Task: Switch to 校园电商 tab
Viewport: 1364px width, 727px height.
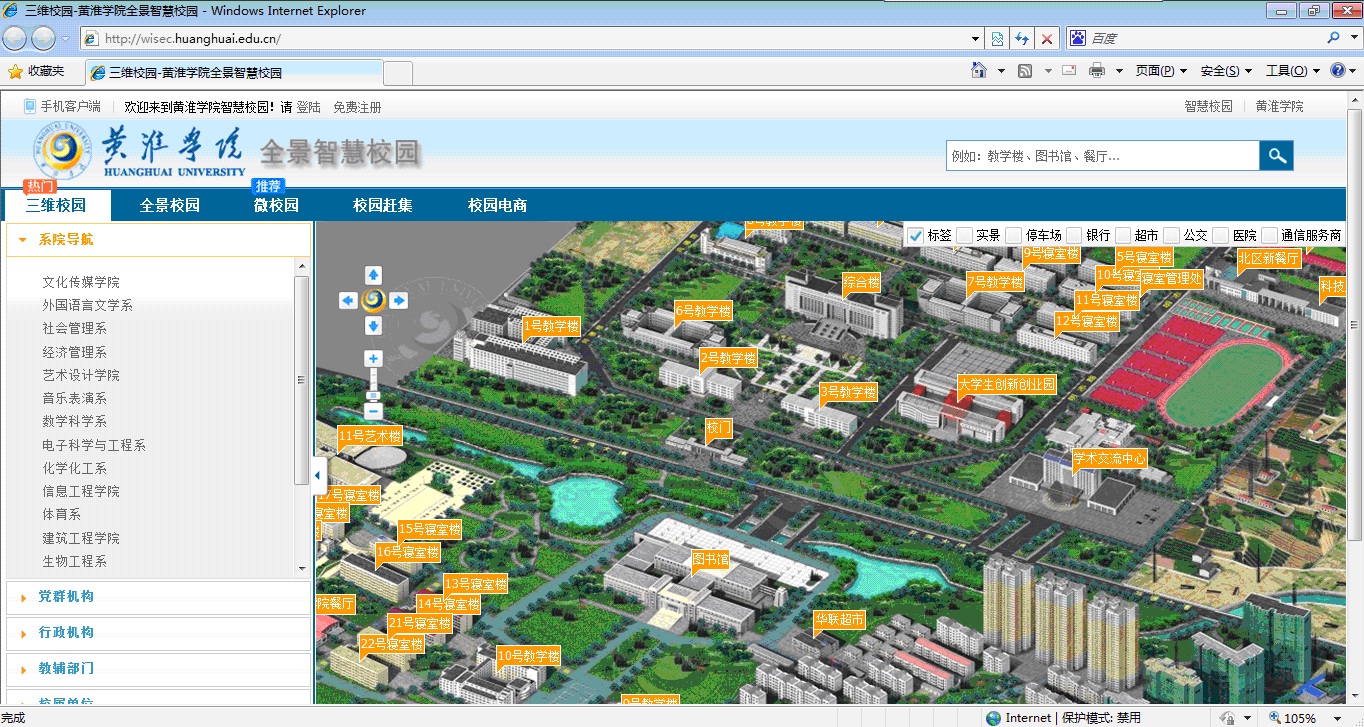Action: tap(497, 205)
